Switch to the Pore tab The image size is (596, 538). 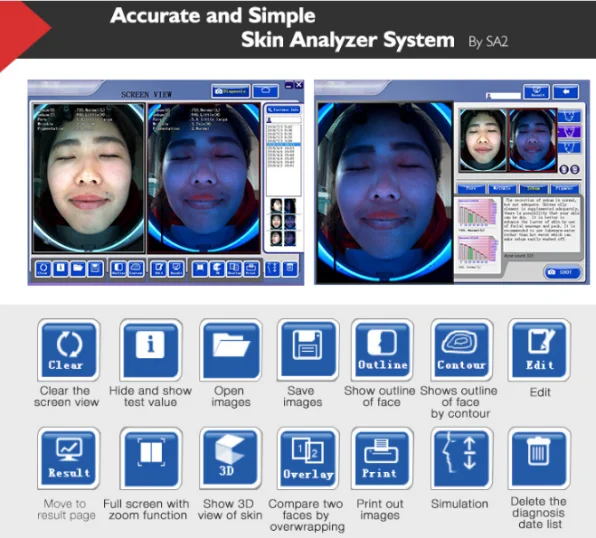point(471,189)
